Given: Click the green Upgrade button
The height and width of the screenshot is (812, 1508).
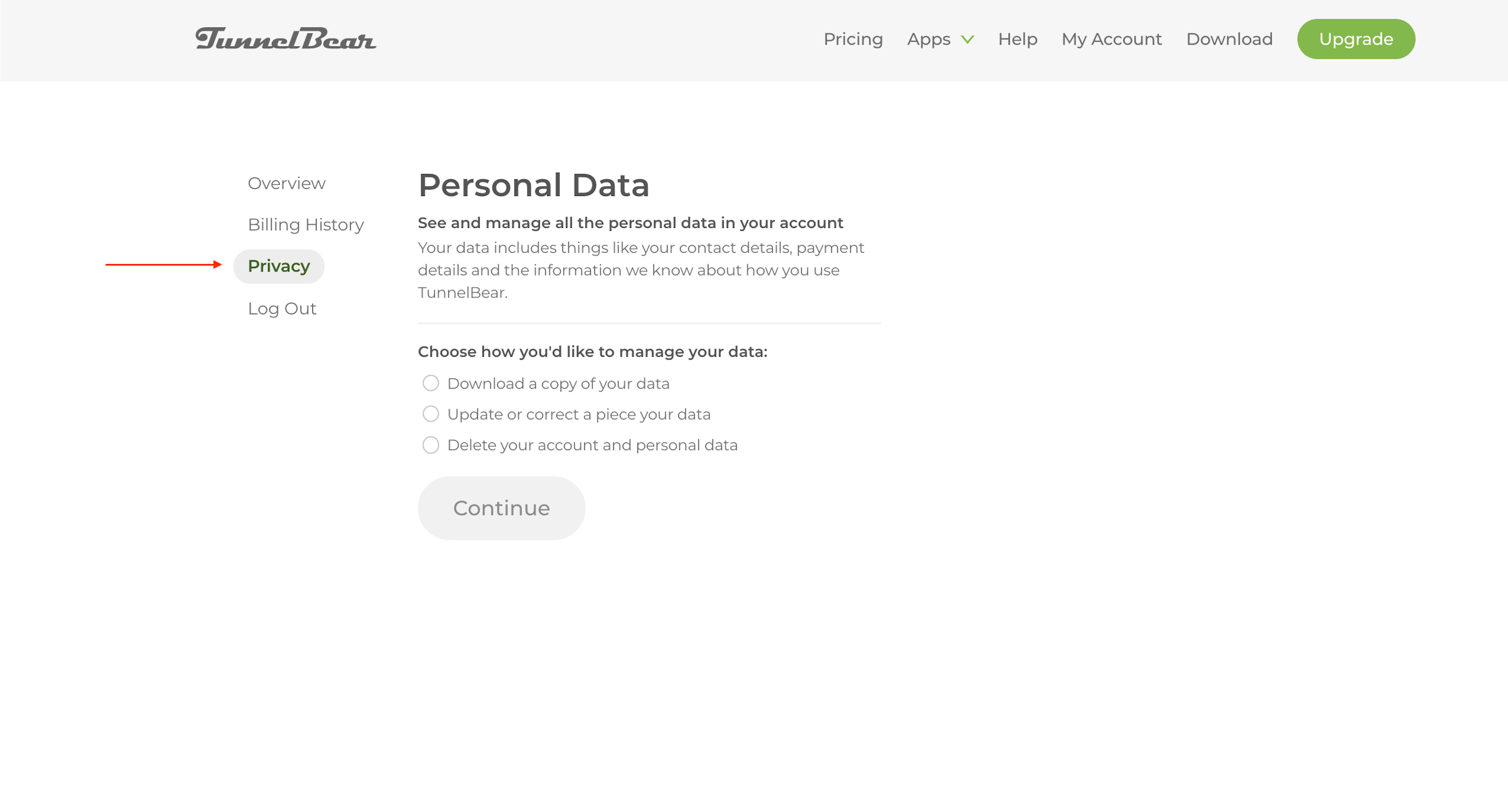Looking at the screenshot, I should pyautogui.click(x=1356, y=39).
